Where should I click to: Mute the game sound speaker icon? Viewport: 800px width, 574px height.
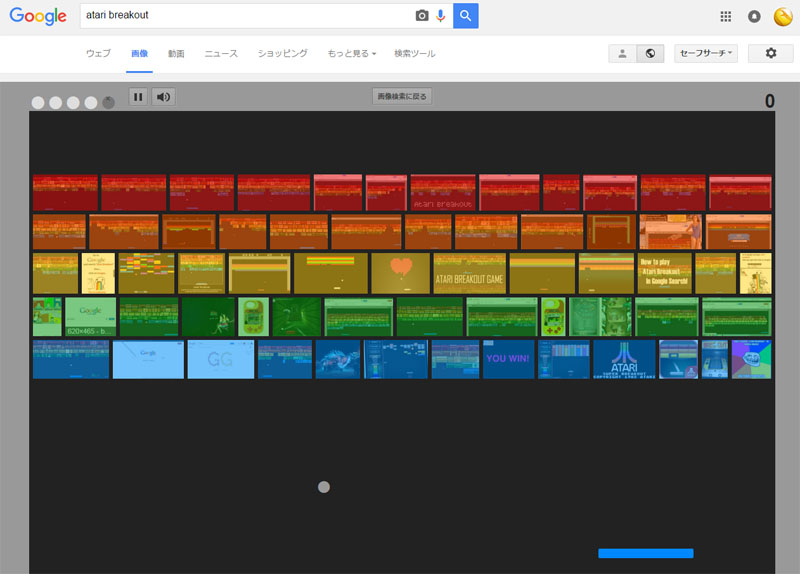click(x=163, y=97)
